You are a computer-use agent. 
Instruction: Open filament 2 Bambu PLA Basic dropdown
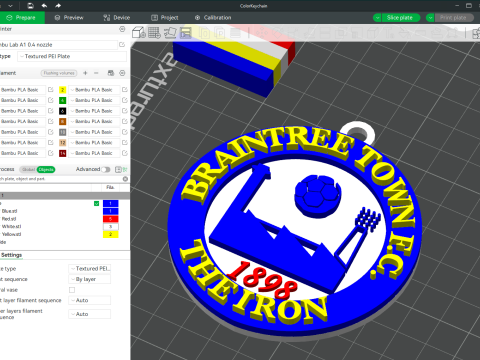pyautogui.click(x=94, y=90)
